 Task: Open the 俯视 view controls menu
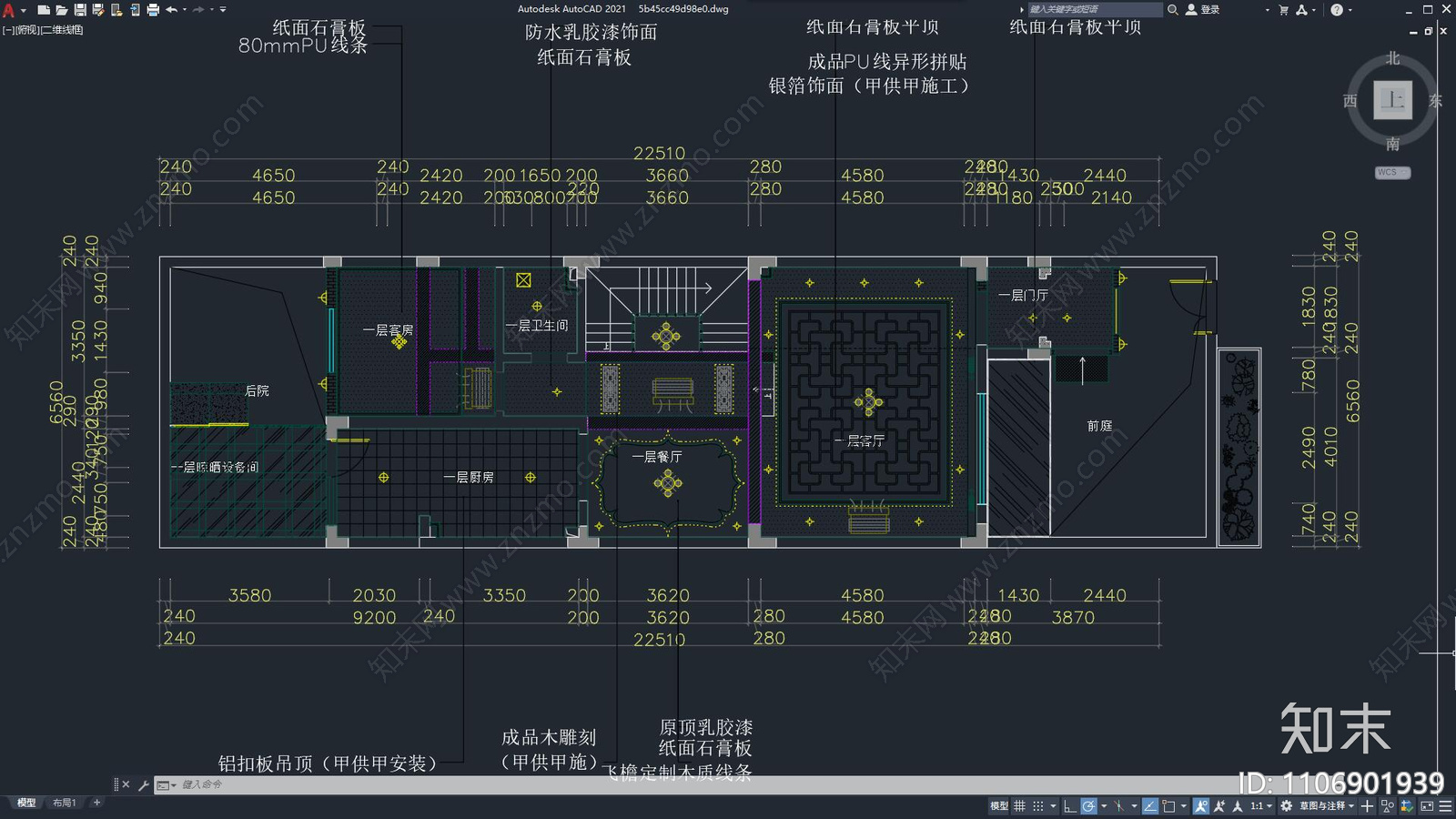click(x=27, y=30)
